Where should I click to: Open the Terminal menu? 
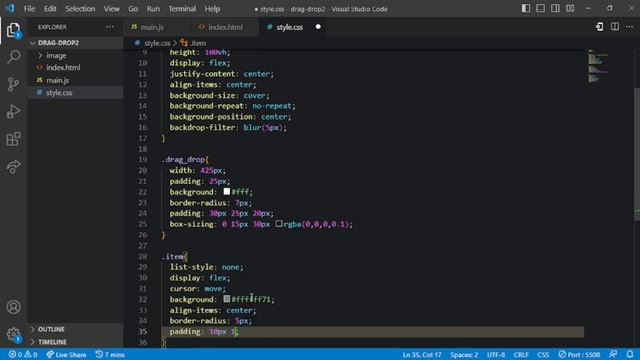coord(182,9)
